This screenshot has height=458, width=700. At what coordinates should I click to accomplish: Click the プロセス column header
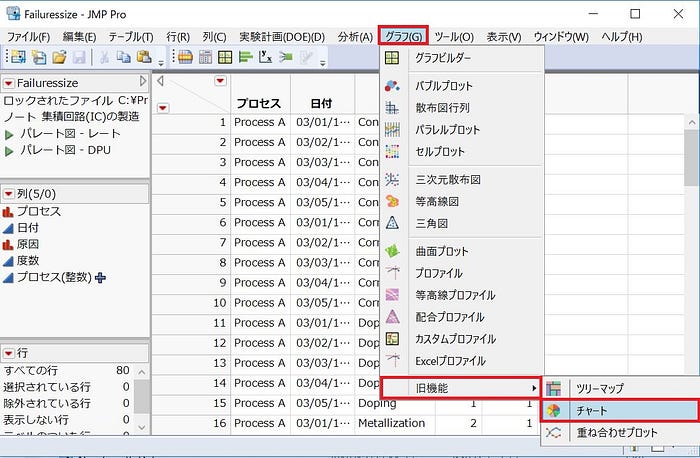(x=259, y=104)
